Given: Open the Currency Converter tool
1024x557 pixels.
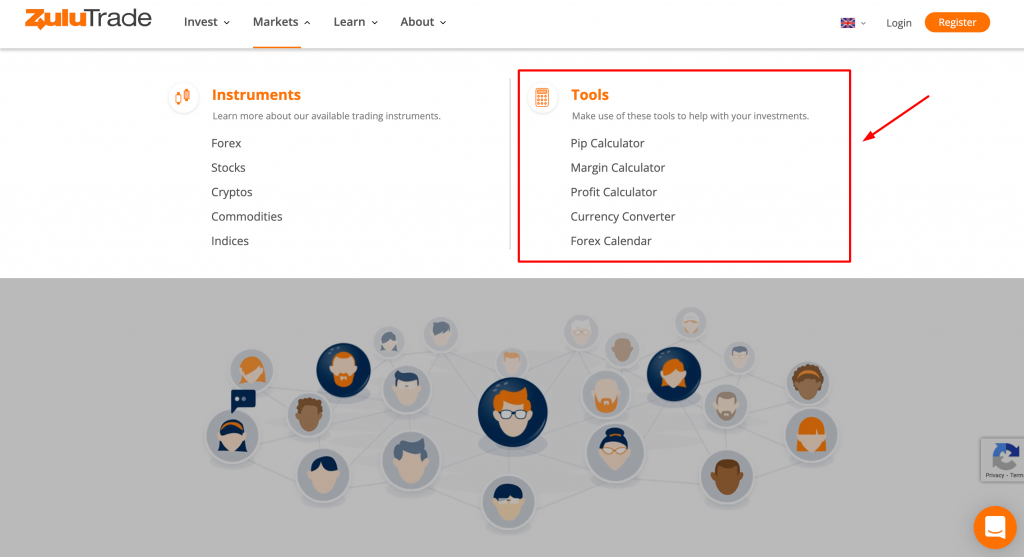Looking at the screenshot, I should coord(622,216).
